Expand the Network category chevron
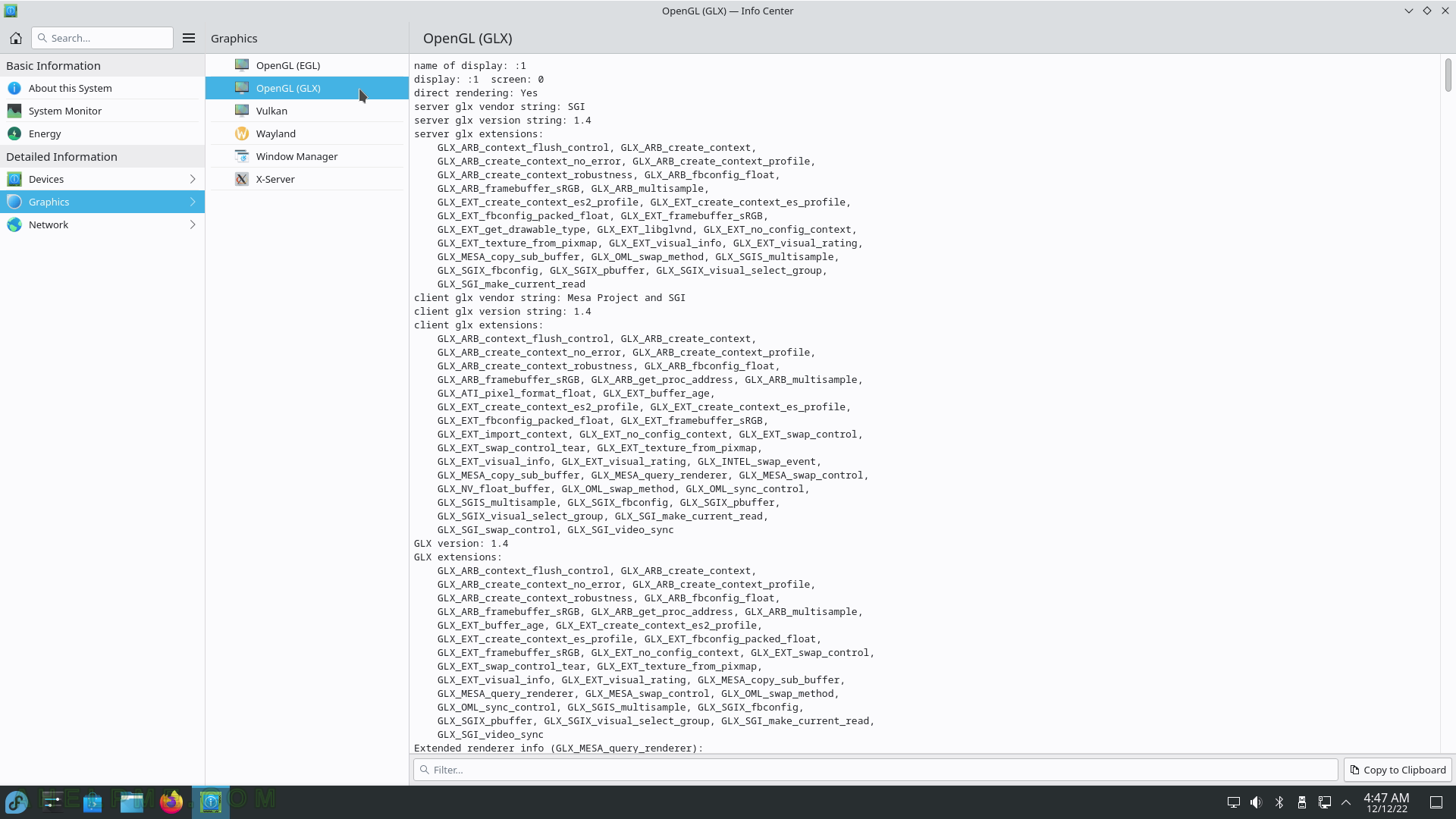This screenshot has height=819, width=1456. (193, 224)
